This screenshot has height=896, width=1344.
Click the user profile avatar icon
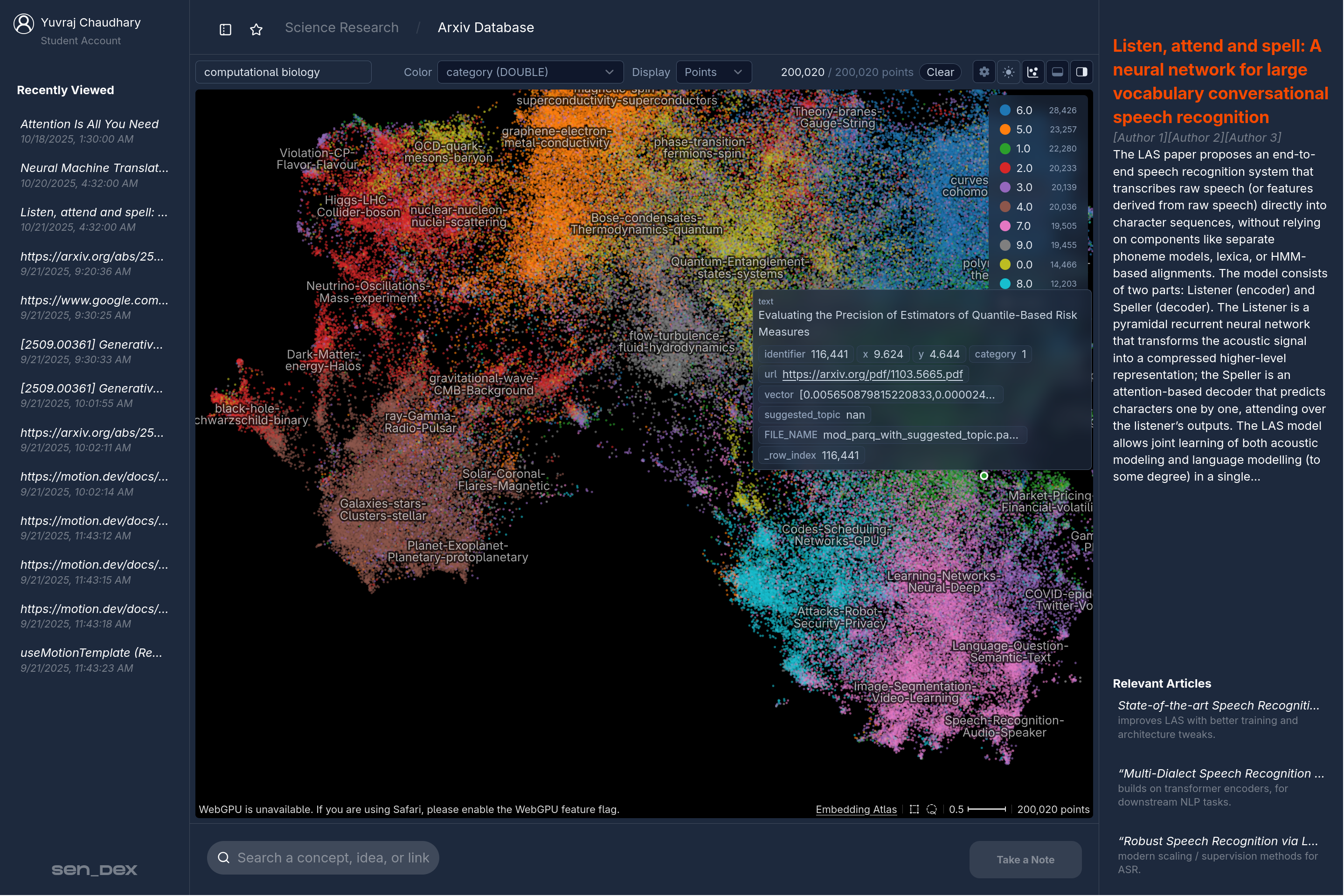[x=23, y=24]
